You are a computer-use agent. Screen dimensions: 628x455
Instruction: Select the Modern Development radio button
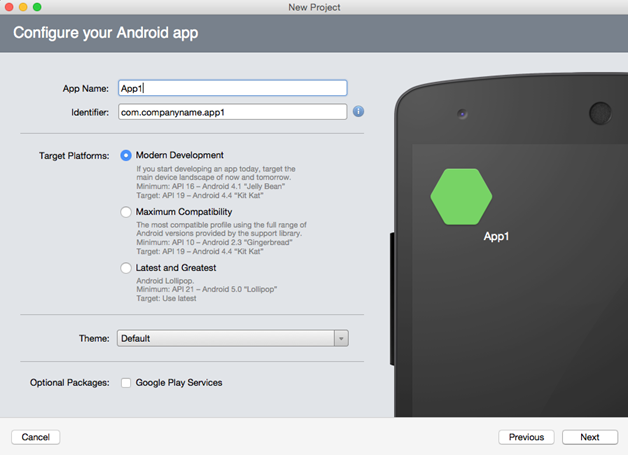(126, 155)
